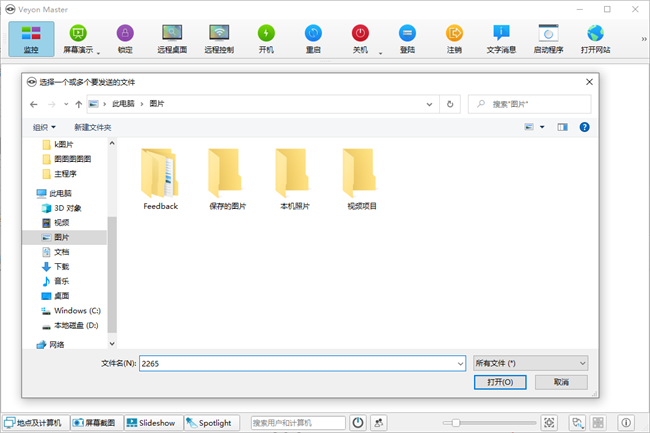Image resolution: width=650 pixels, height=433 pixels.
Task: Open file dialog help
Action: 585,127
